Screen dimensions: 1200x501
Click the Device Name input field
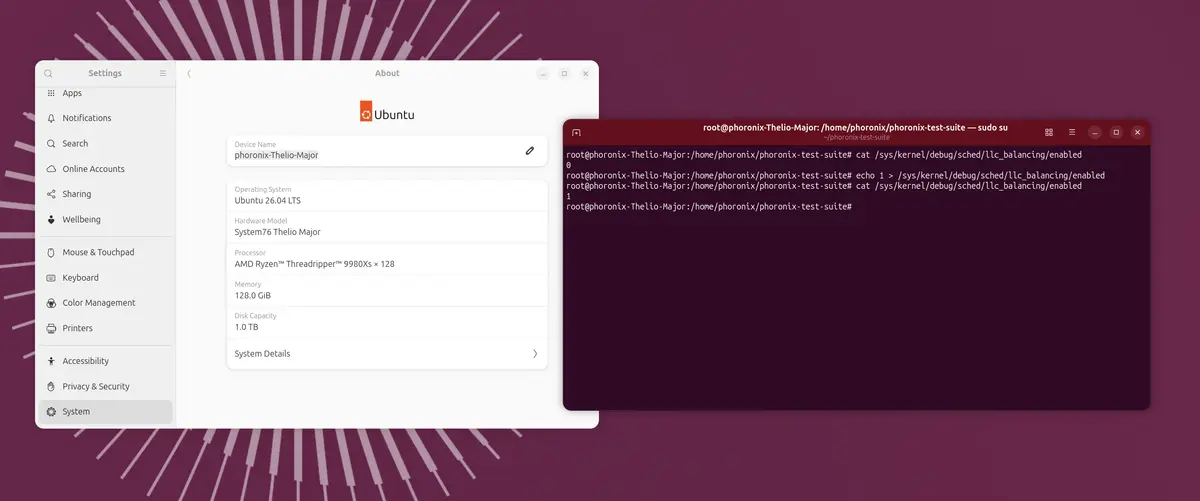tap(387, 151)
